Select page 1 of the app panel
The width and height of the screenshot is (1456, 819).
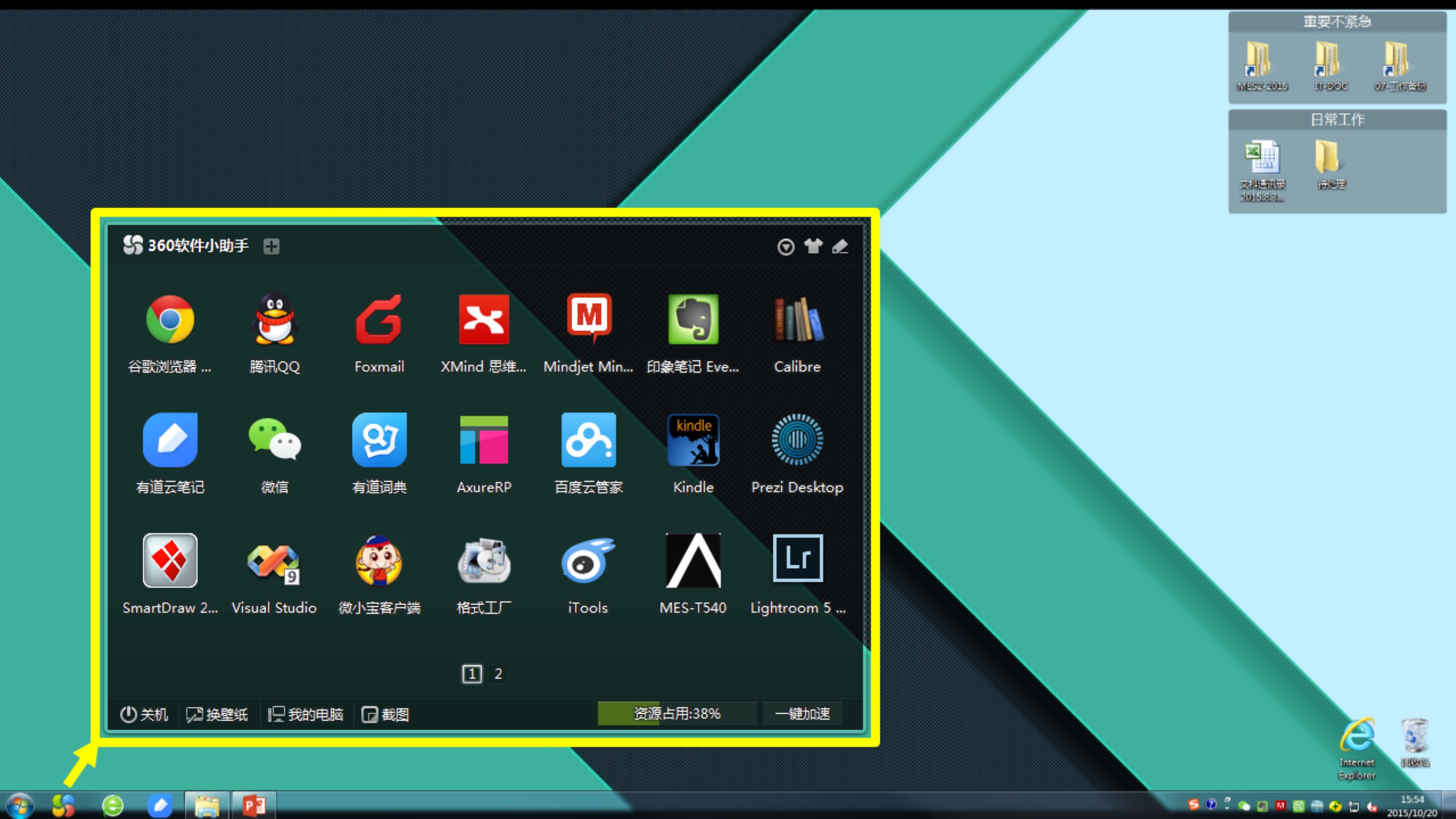(x=472, y=674)
